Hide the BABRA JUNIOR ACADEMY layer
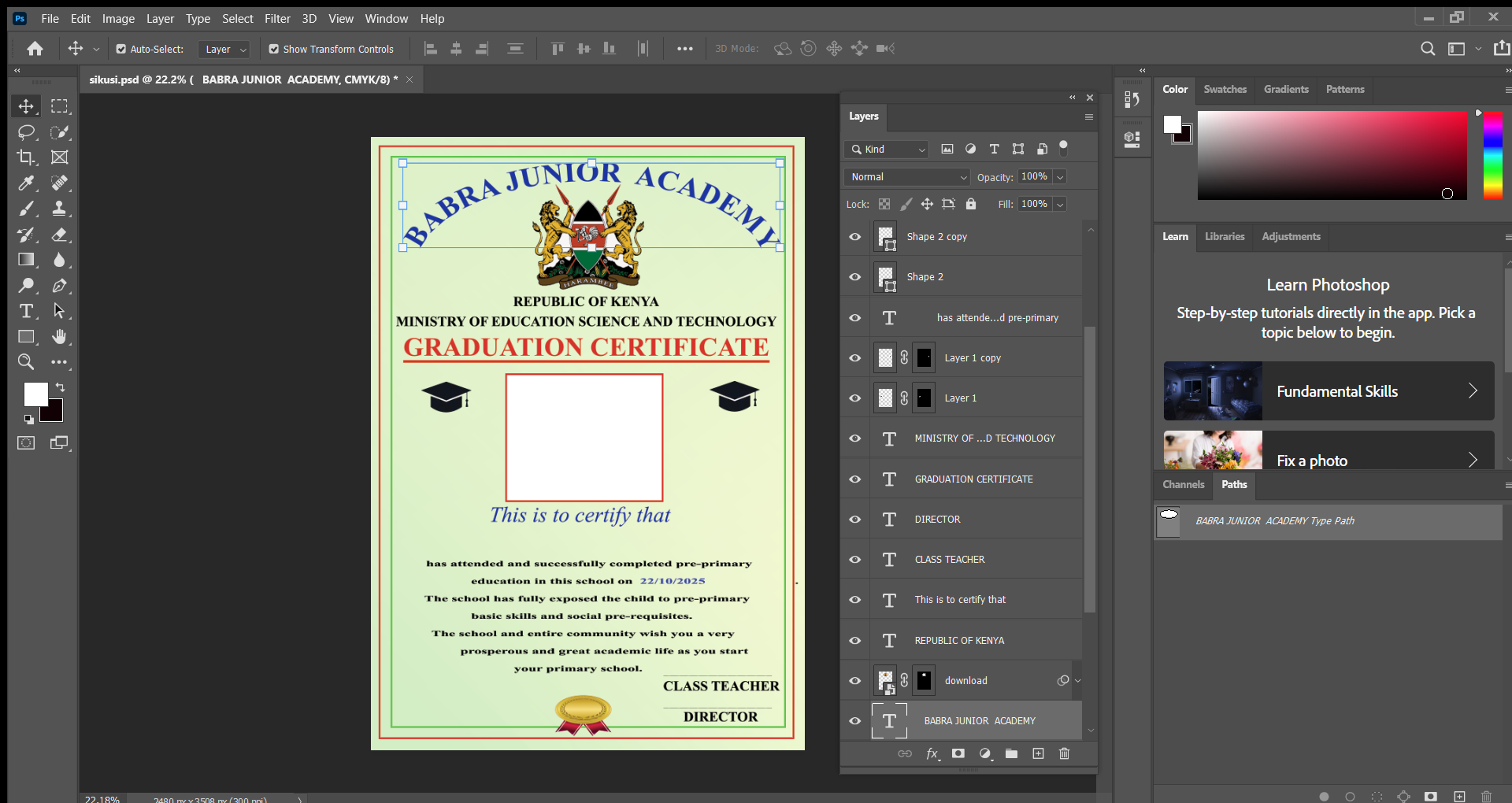 coord(855,721)
